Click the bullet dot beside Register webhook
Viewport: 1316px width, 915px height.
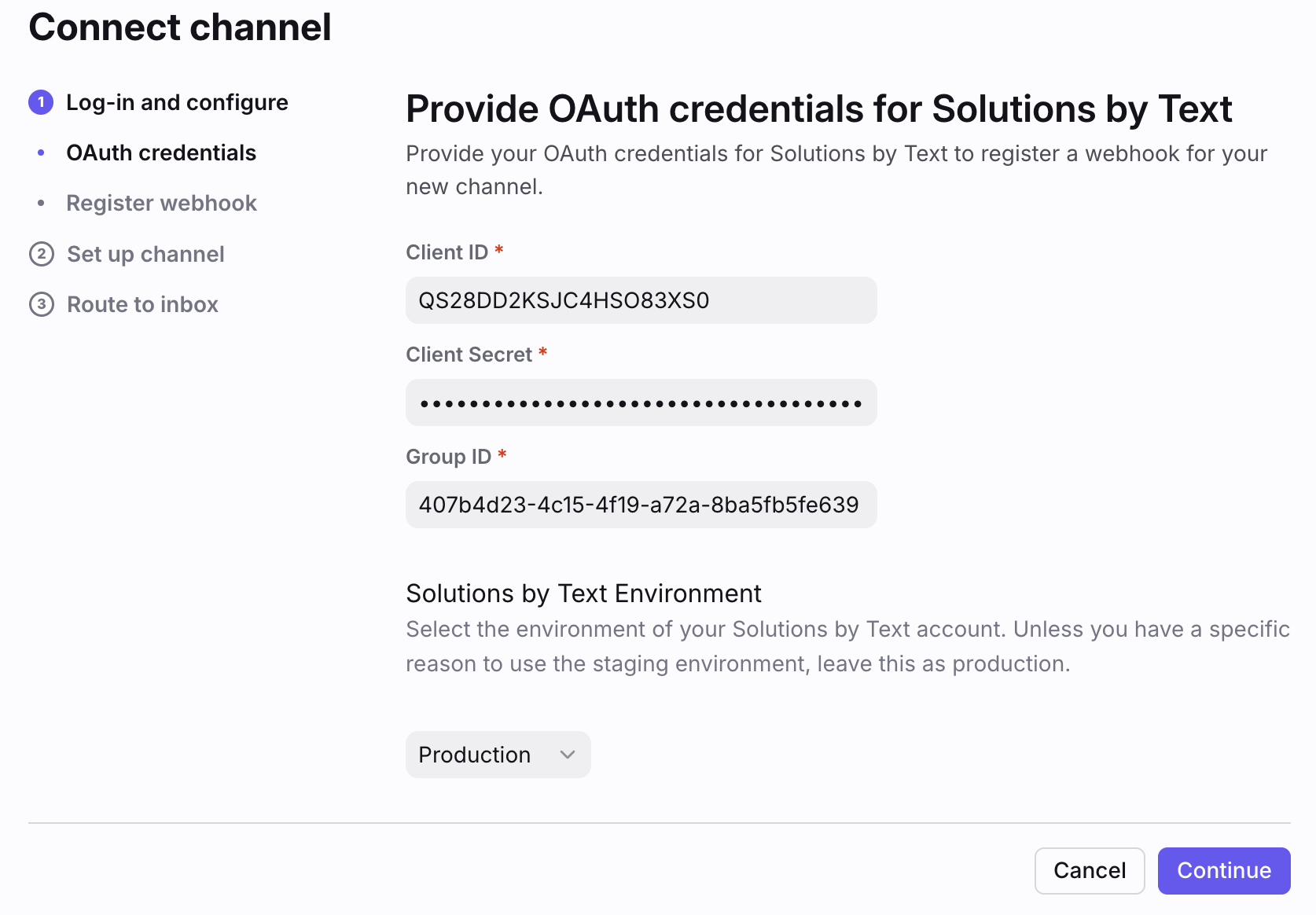41,204
